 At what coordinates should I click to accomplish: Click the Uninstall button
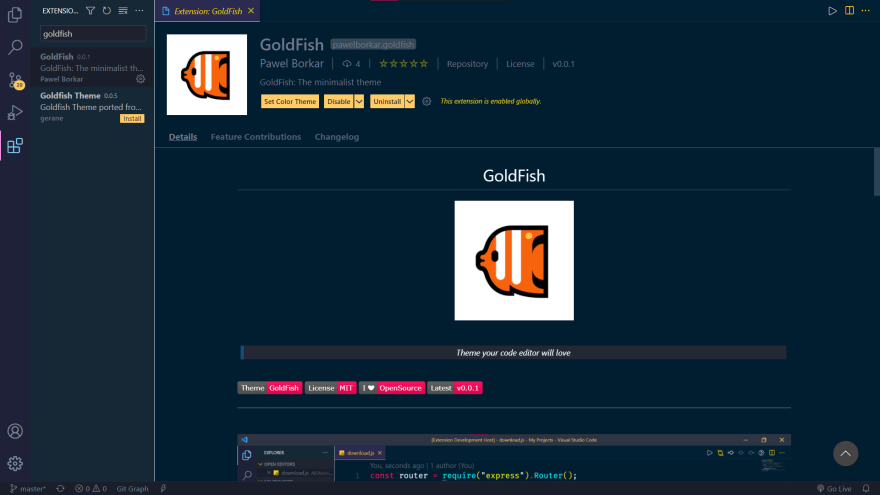[x=387, y=102]
